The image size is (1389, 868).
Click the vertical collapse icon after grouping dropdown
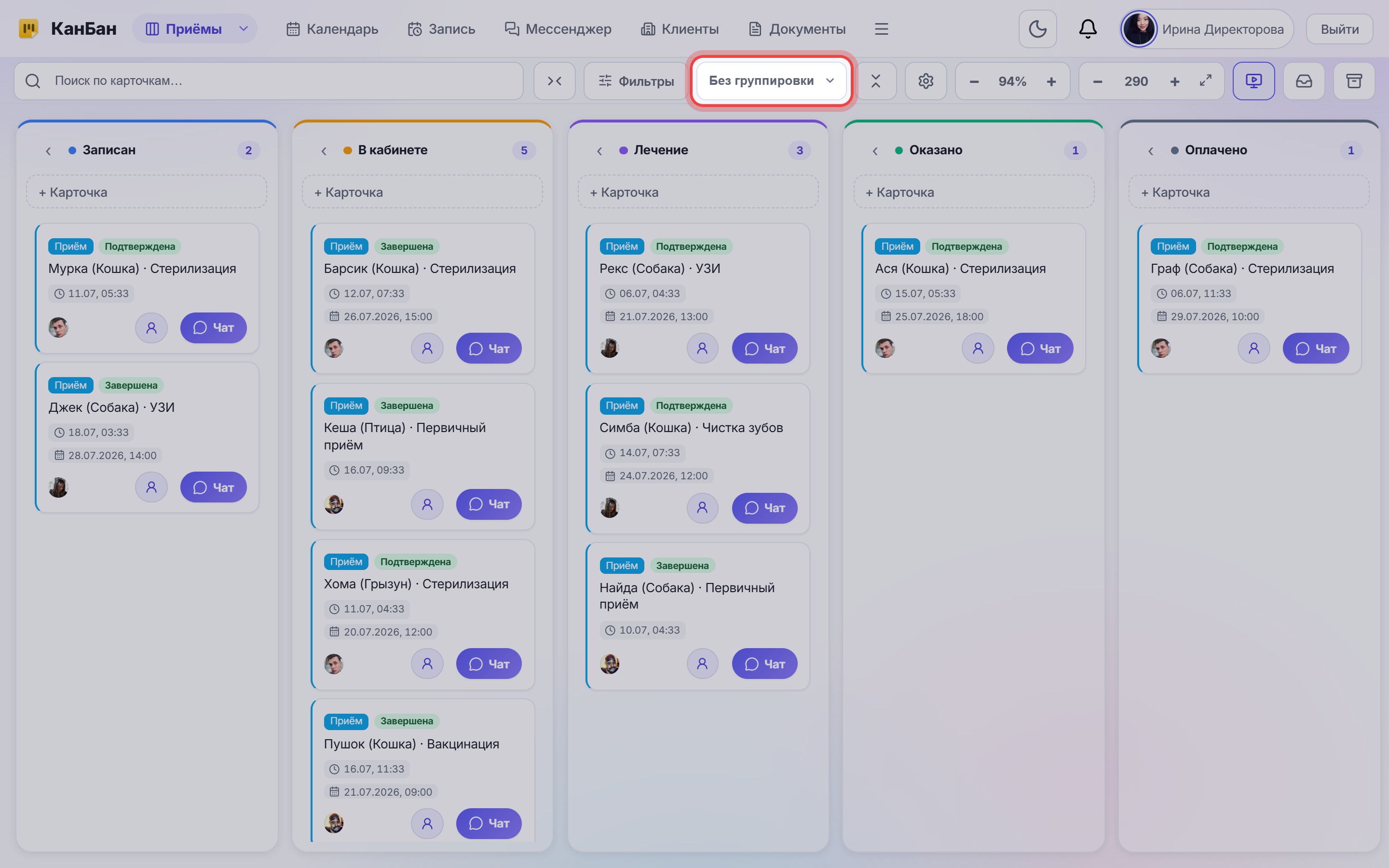(876, 81)
